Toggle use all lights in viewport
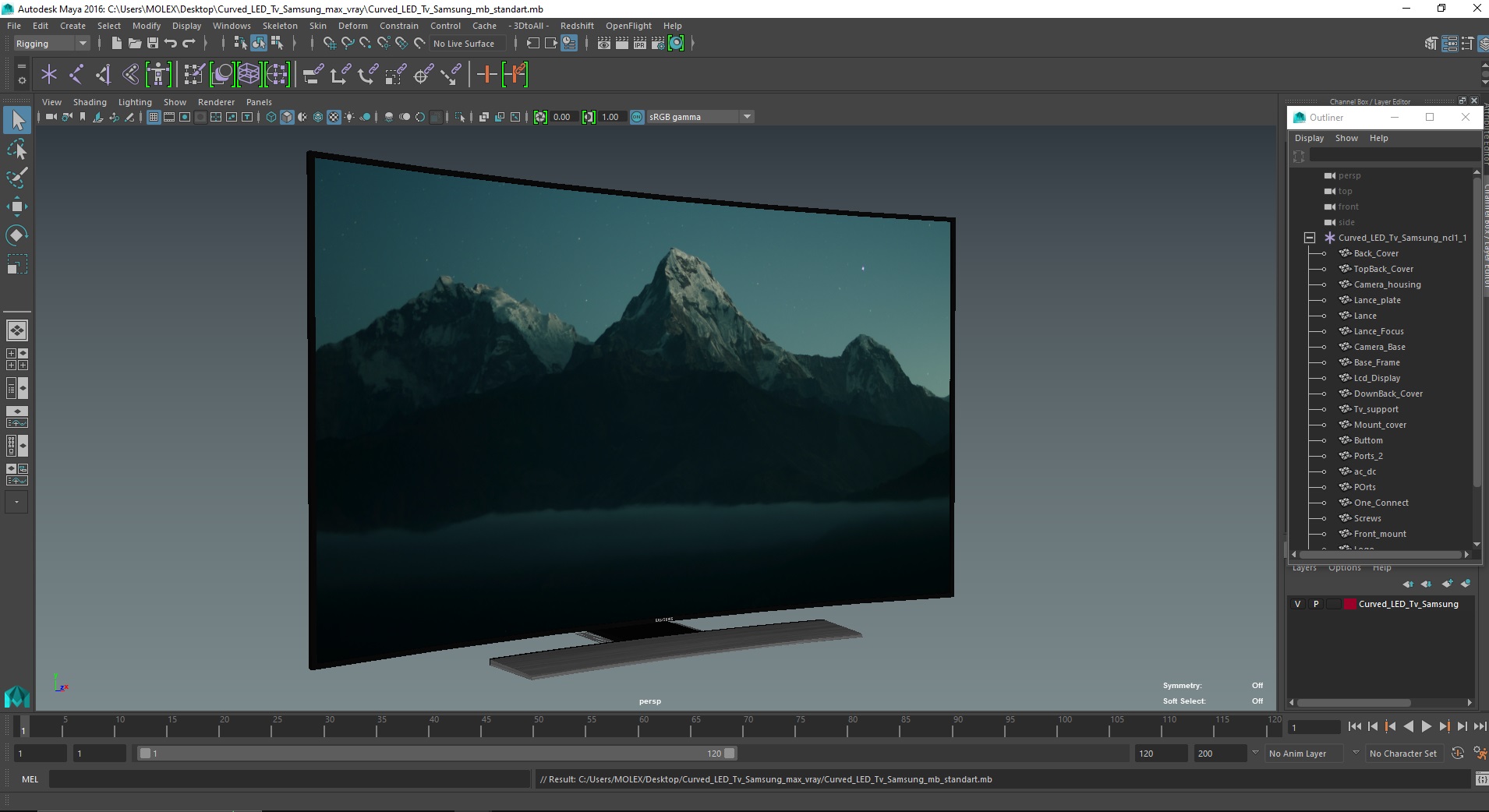The width and height of the screenshot is (1489, 812). point(349,117)
